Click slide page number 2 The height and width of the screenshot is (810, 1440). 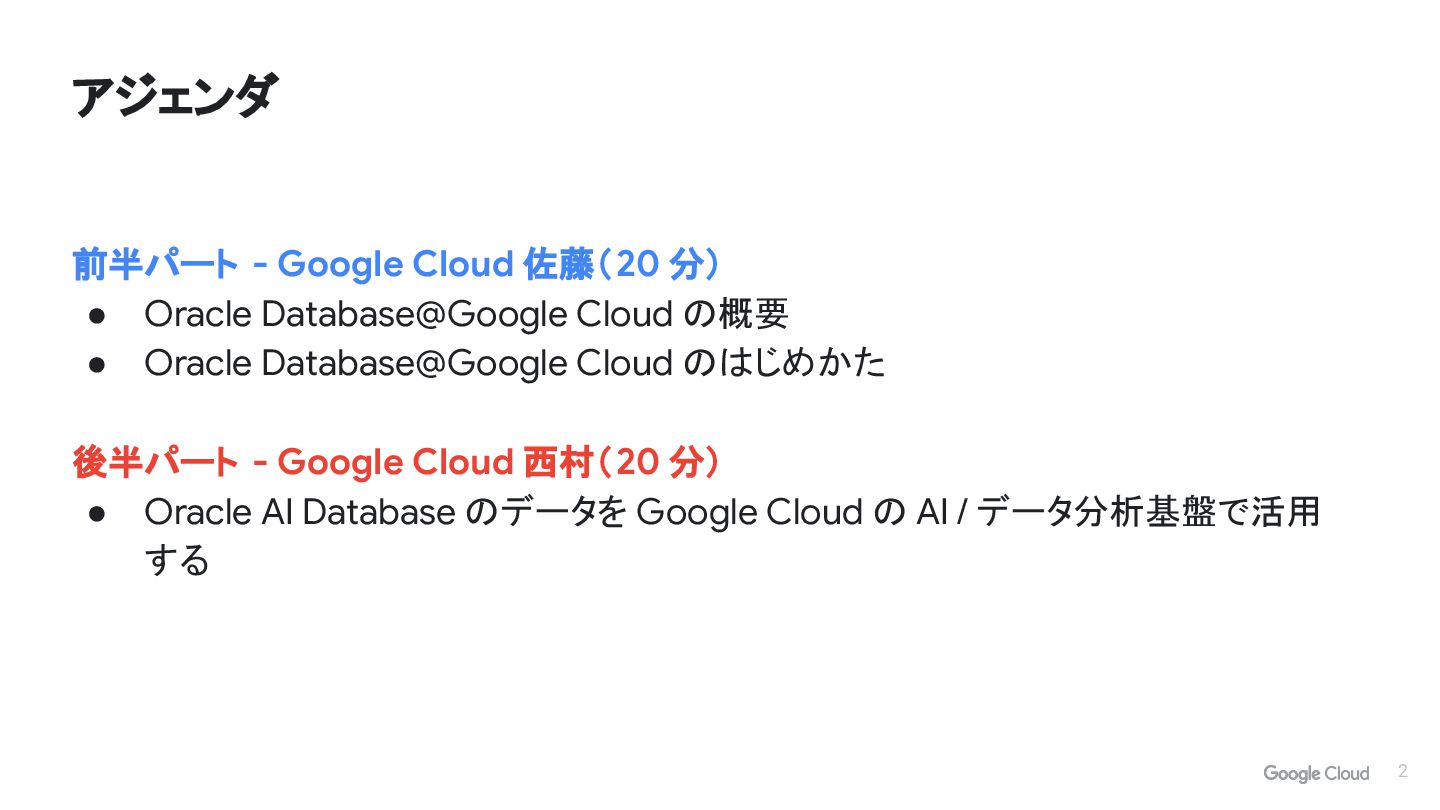coord(1403,771)
